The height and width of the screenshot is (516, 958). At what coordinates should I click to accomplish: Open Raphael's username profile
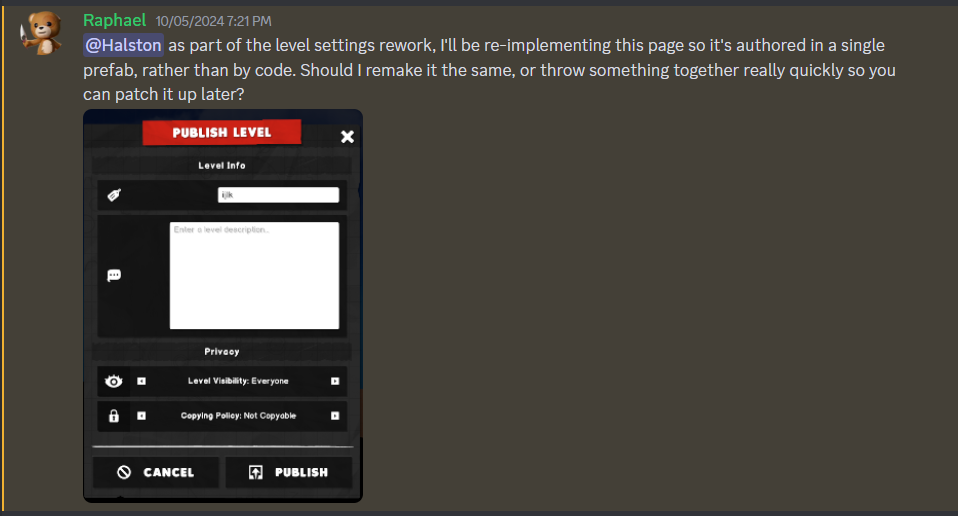click(x=114, y=20)
